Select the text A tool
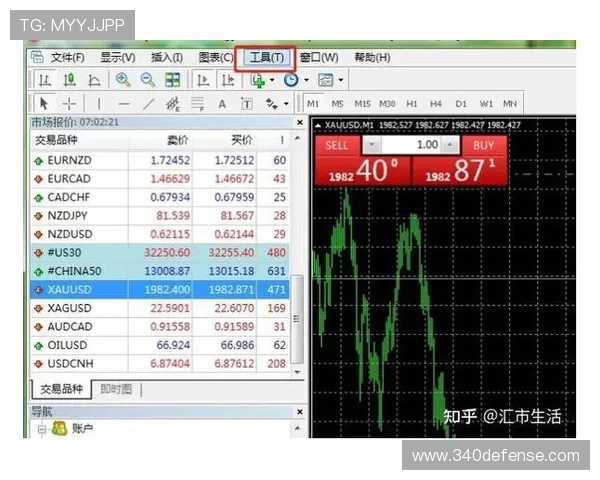The image size is (600, 480). pos(222,104)
